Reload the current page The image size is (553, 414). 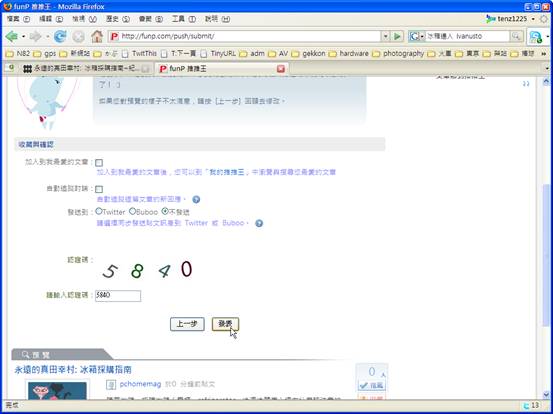point(60,36)
